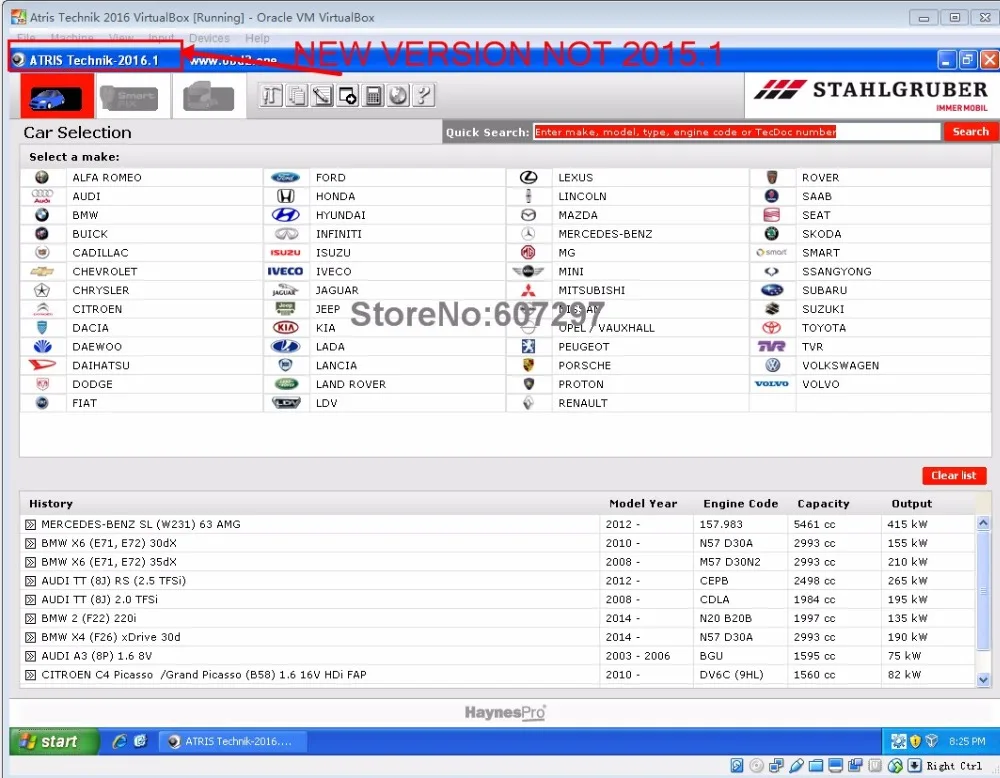Open the VirtualBox Machine menu

click(x=72, y=38)
